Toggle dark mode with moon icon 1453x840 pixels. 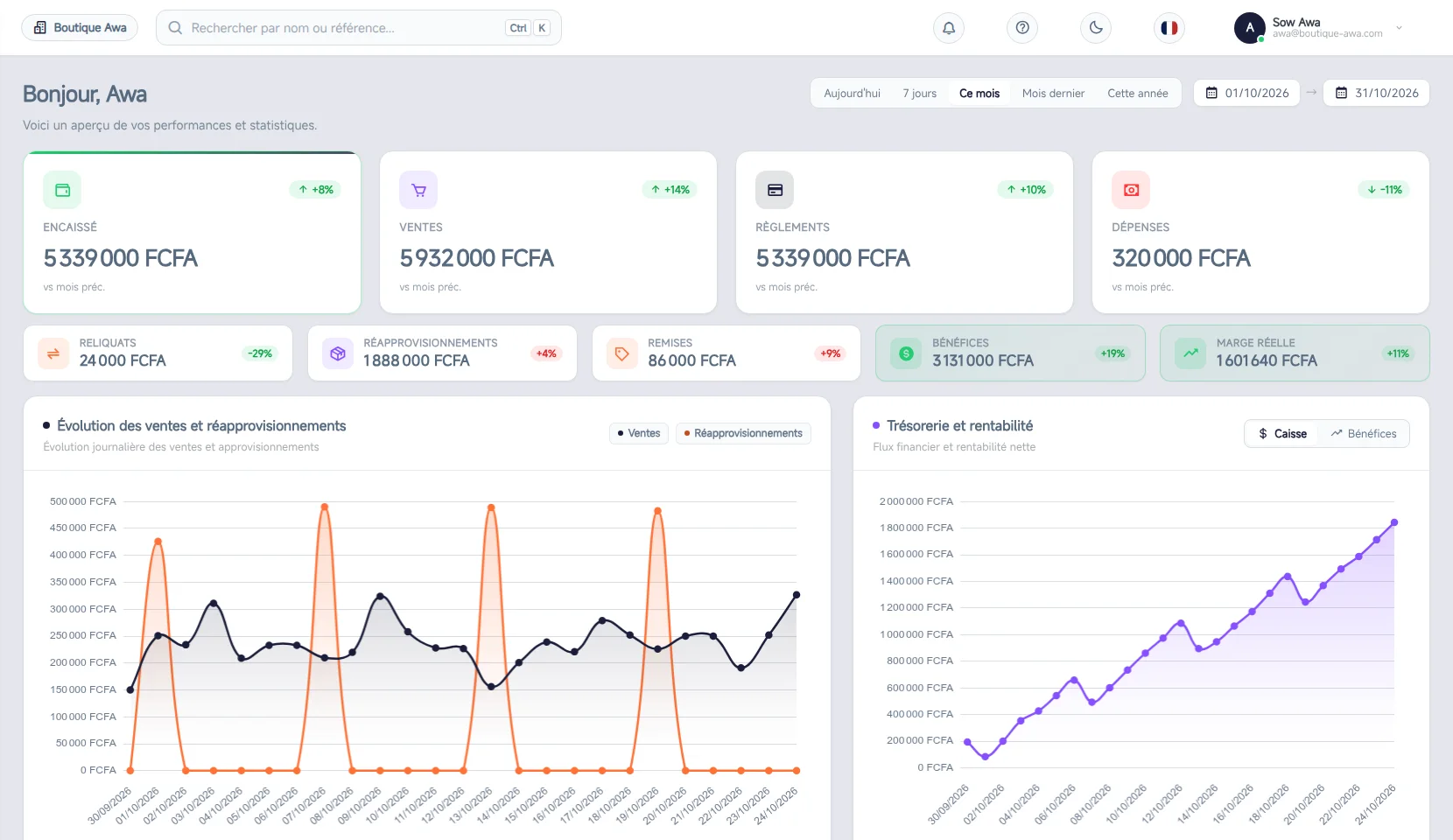[1096, 28]
